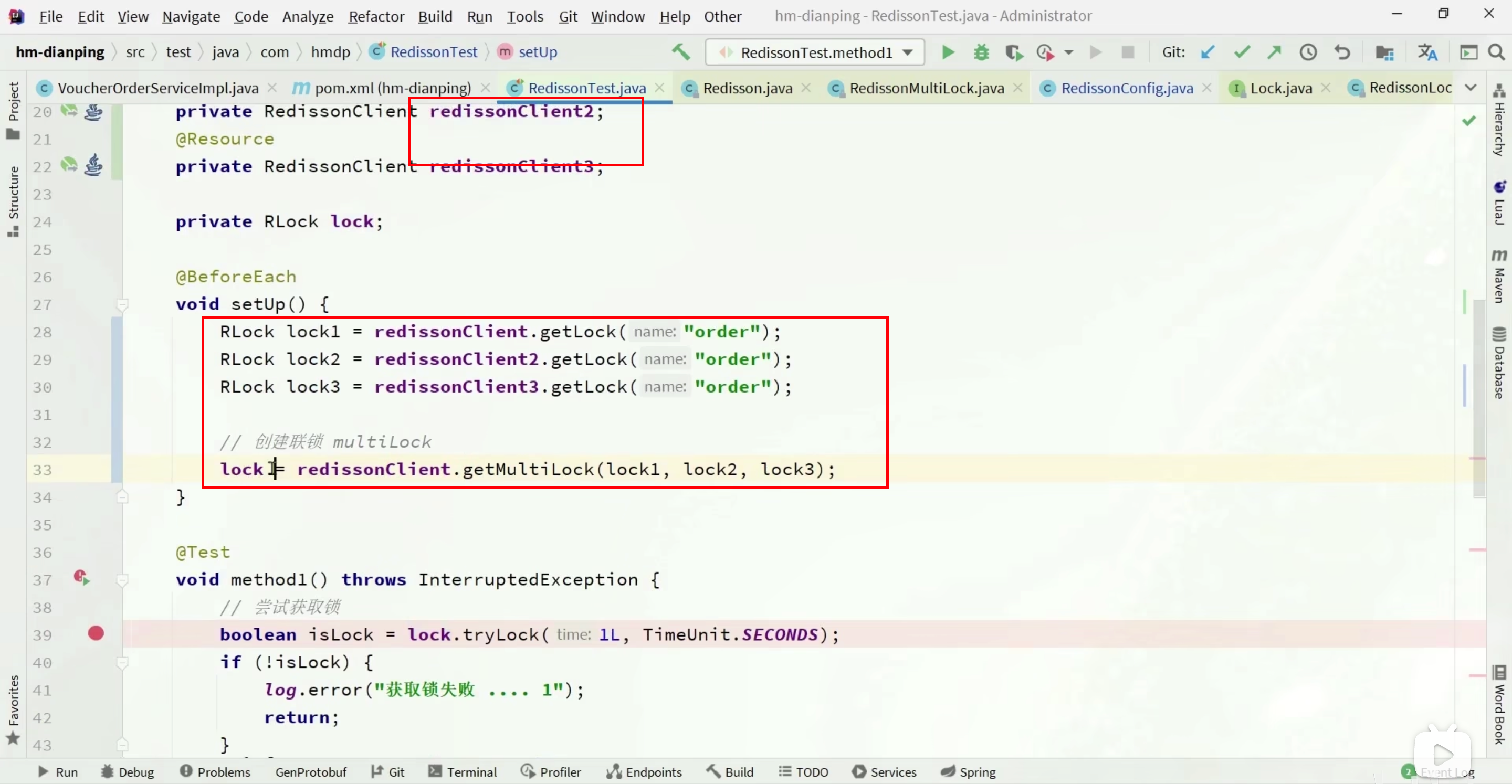Open the Profiler tool window
This screenshot has width=1512, height=784.
pyautogui.click(x=551, y=772)
